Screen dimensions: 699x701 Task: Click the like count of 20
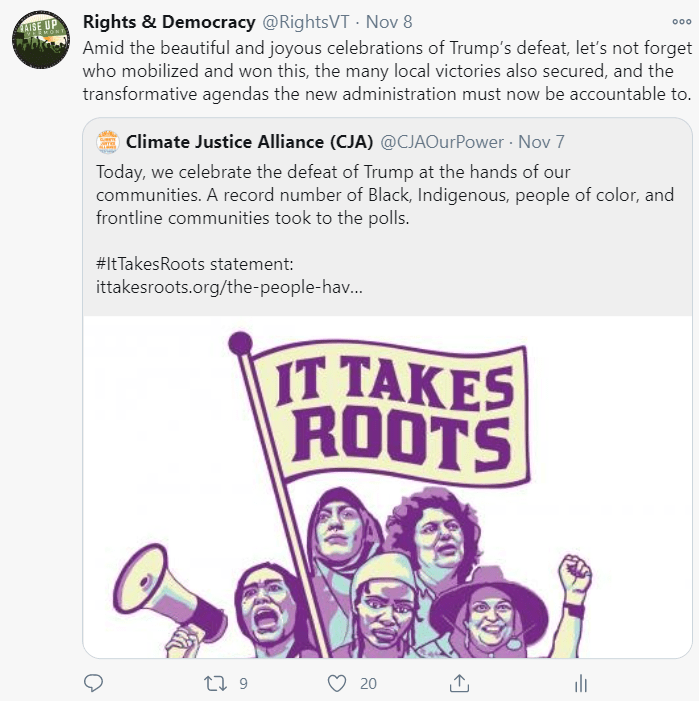368,684
